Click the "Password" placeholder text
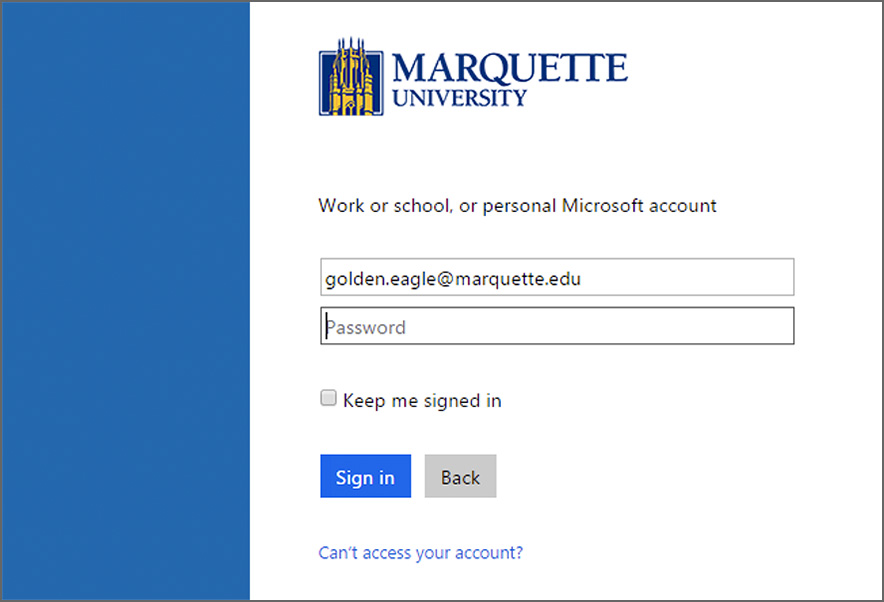The image size is (884, 602). tap(366, 328)
